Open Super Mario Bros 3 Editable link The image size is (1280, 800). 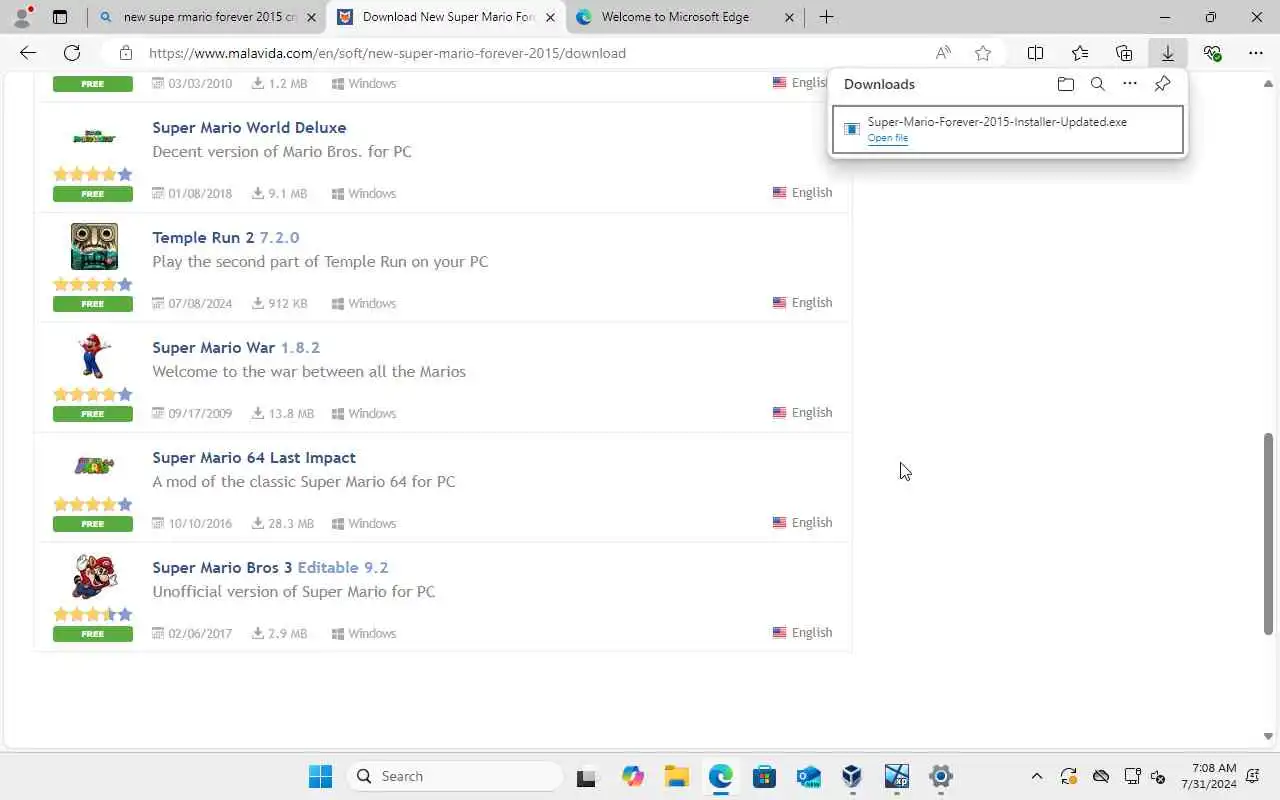[270, 567]
